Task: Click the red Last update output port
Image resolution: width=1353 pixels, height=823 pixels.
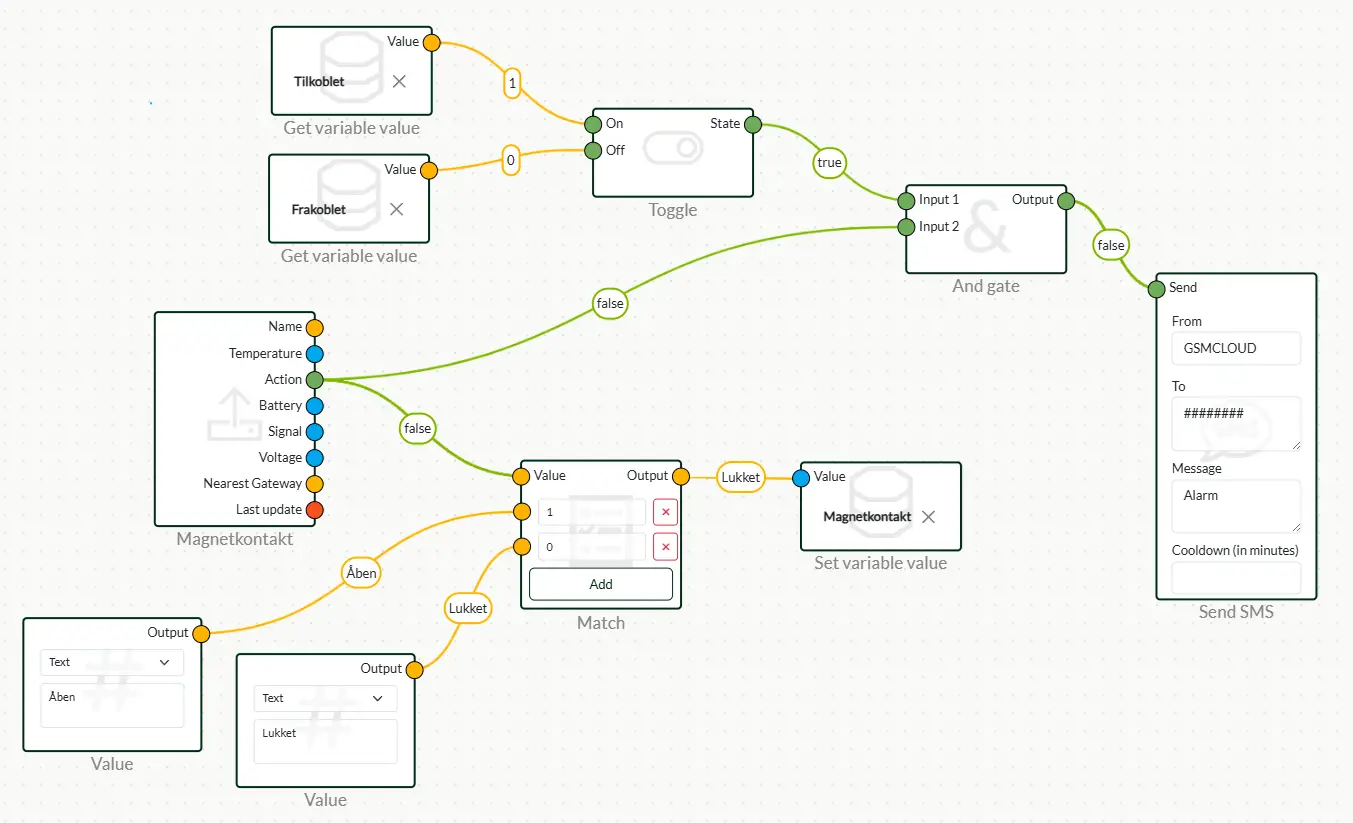Action: 314,509
